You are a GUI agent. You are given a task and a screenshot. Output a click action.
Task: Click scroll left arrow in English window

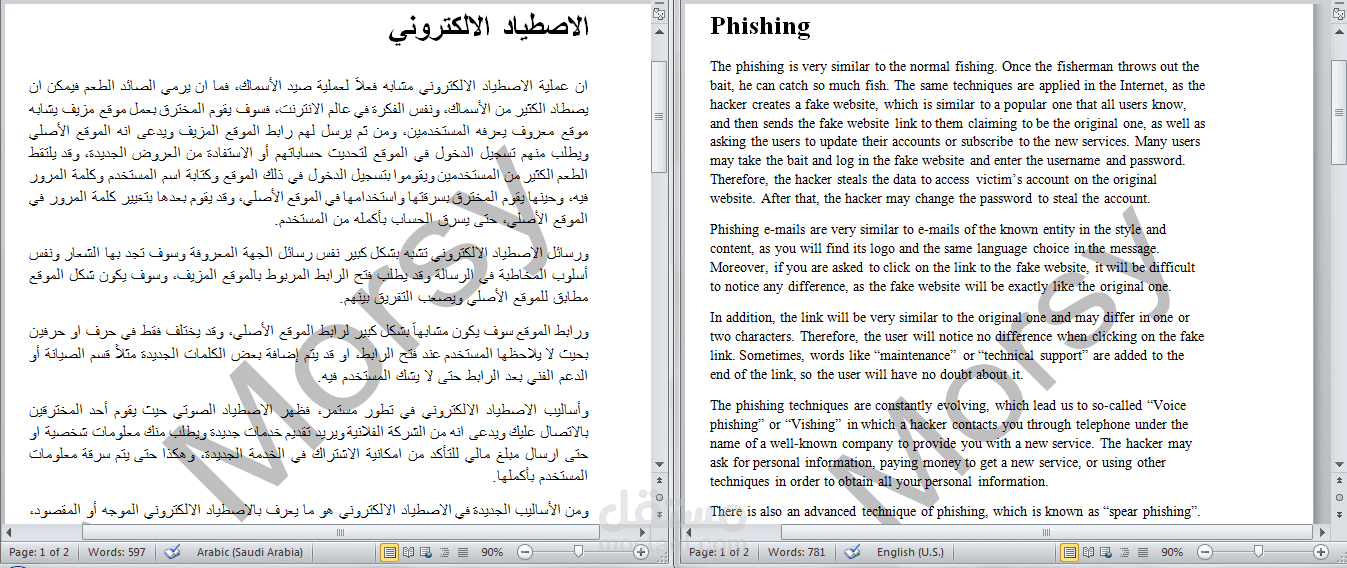pyautogui.click(x=688, y=532)
